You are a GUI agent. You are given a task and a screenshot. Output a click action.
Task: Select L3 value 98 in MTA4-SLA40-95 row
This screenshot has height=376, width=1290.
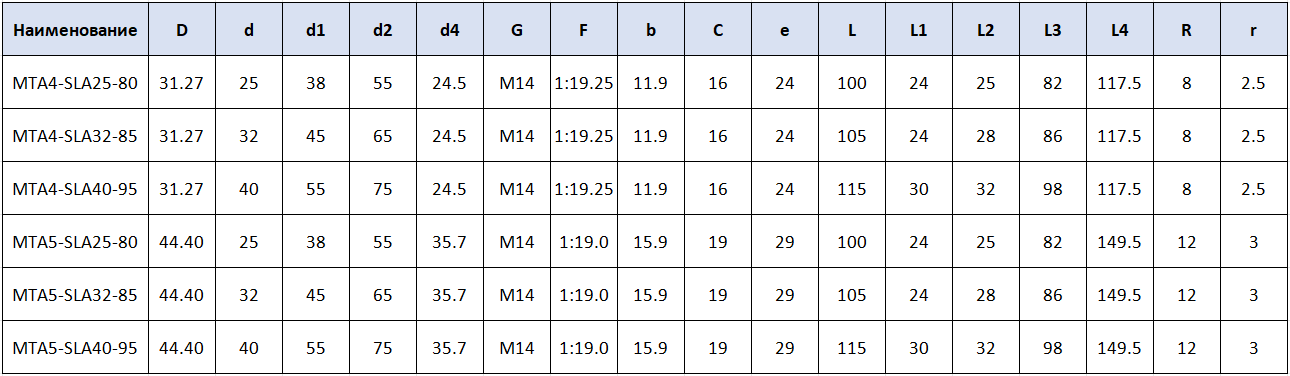pos(1053,189)
